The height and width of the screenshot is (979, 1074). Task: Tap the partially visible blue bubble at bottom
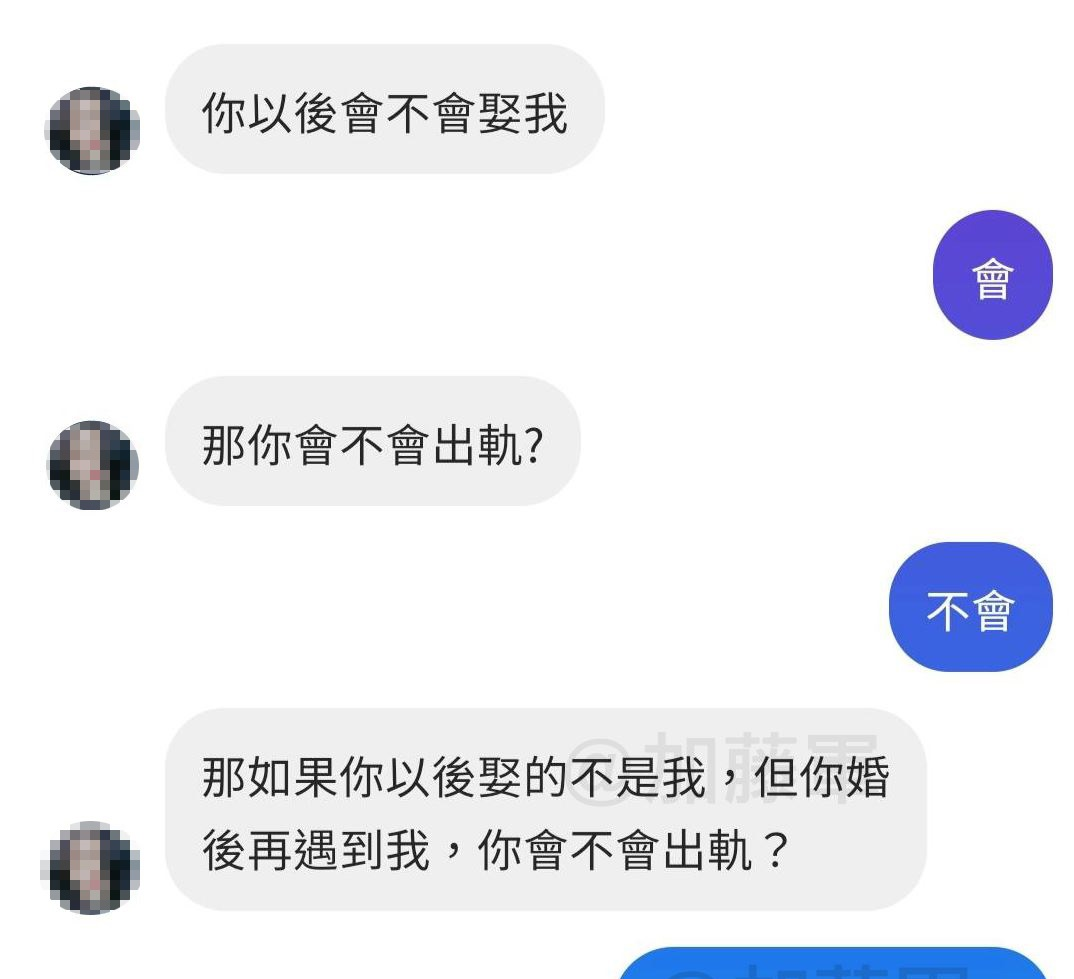click(x=833, y=963)
